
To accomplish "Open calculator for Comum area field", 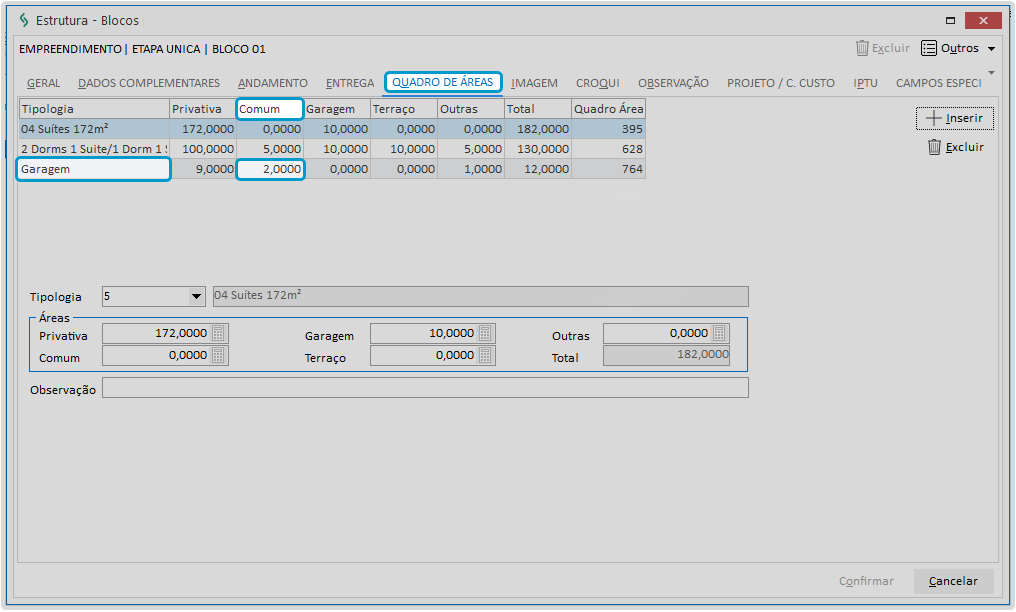I will pyautogui.click(x=218, y=356).
